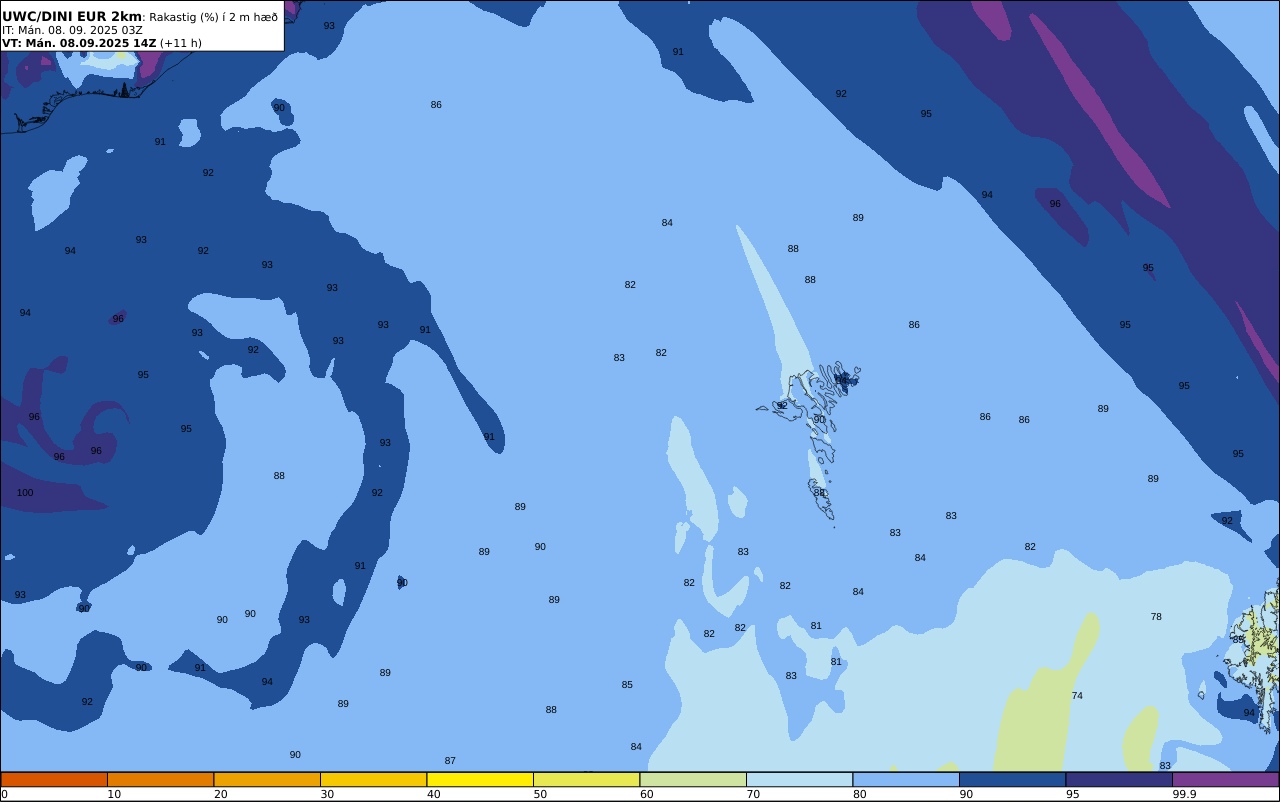Select the 90–95 dark blue legend swatch

click(1012, 779)
